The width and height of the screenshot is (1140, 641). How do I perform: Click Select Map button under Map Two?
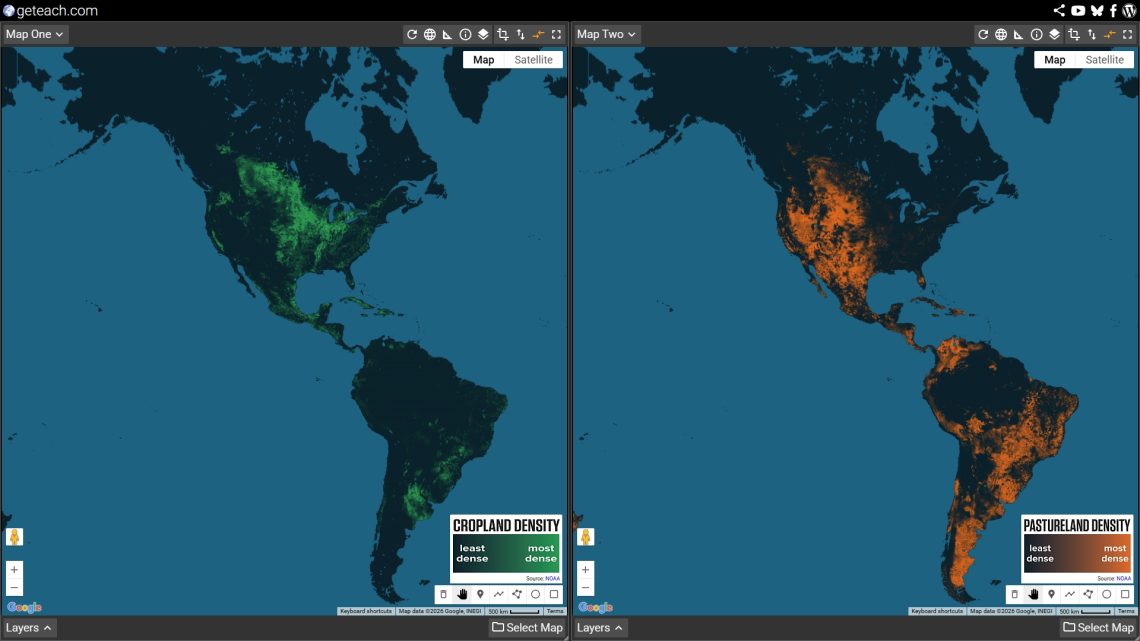(1098, 628)
